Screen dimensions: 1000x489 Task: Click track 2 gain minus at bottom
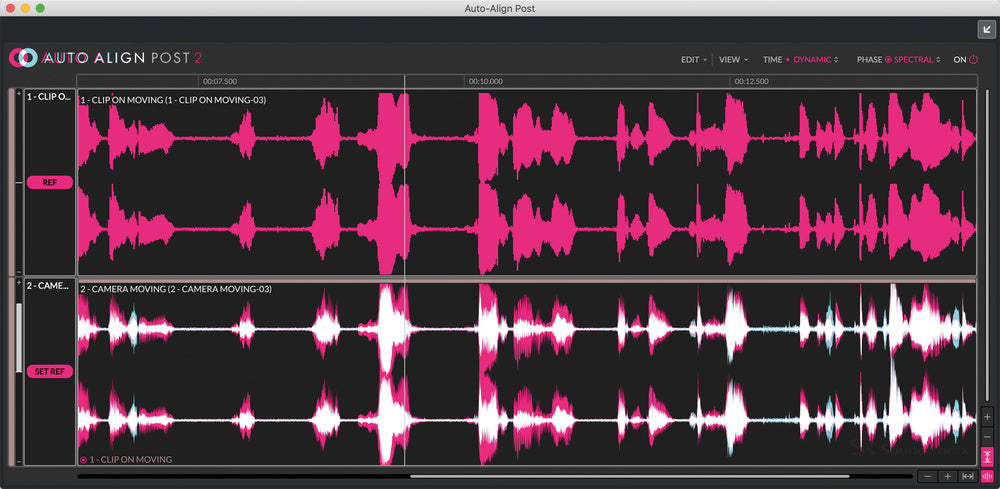[18, 461]
